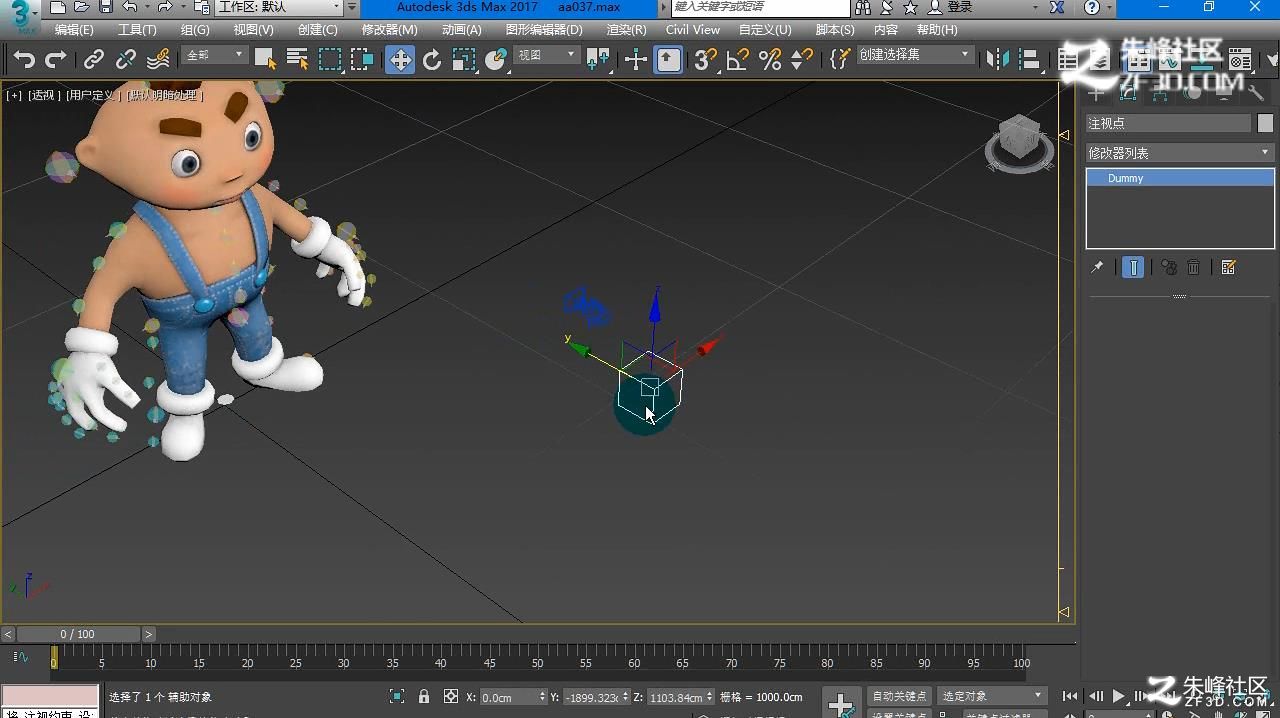Viewport: 1280px width, 718px height.
Task: Open the selection filter dropdown 全部
Action: pos(215,55)
